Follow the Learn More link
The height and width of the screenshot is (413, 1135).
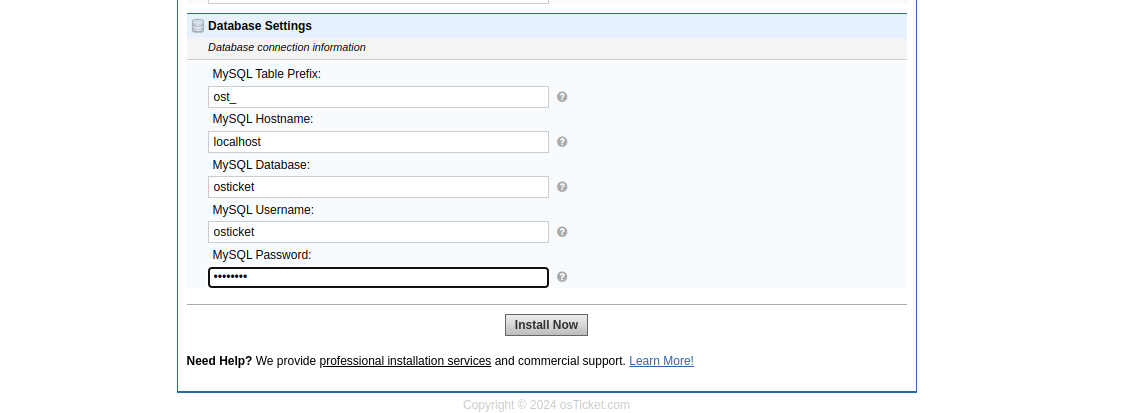661,361
